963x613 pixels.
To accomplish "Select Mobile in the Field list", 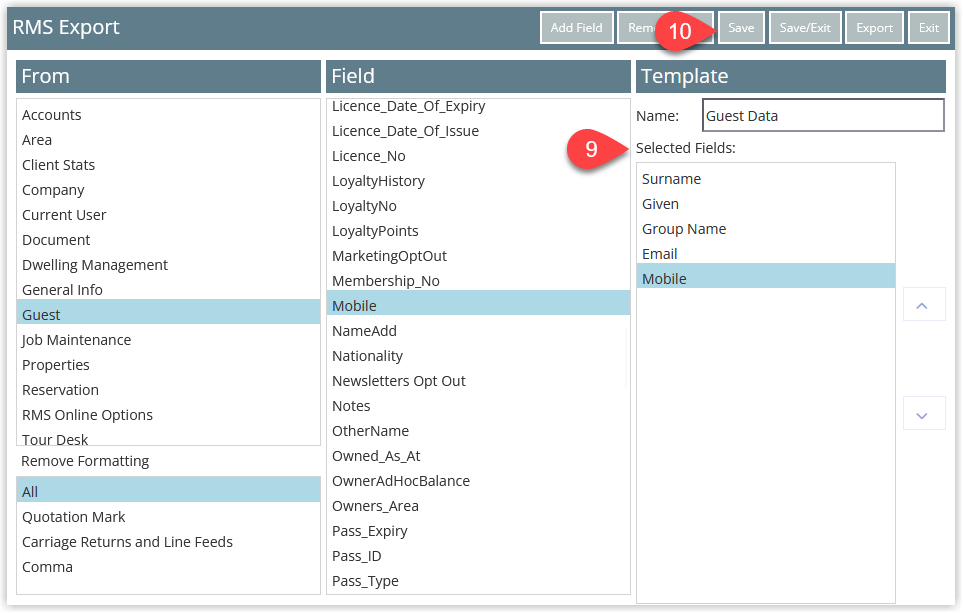I will pos(478,303).
